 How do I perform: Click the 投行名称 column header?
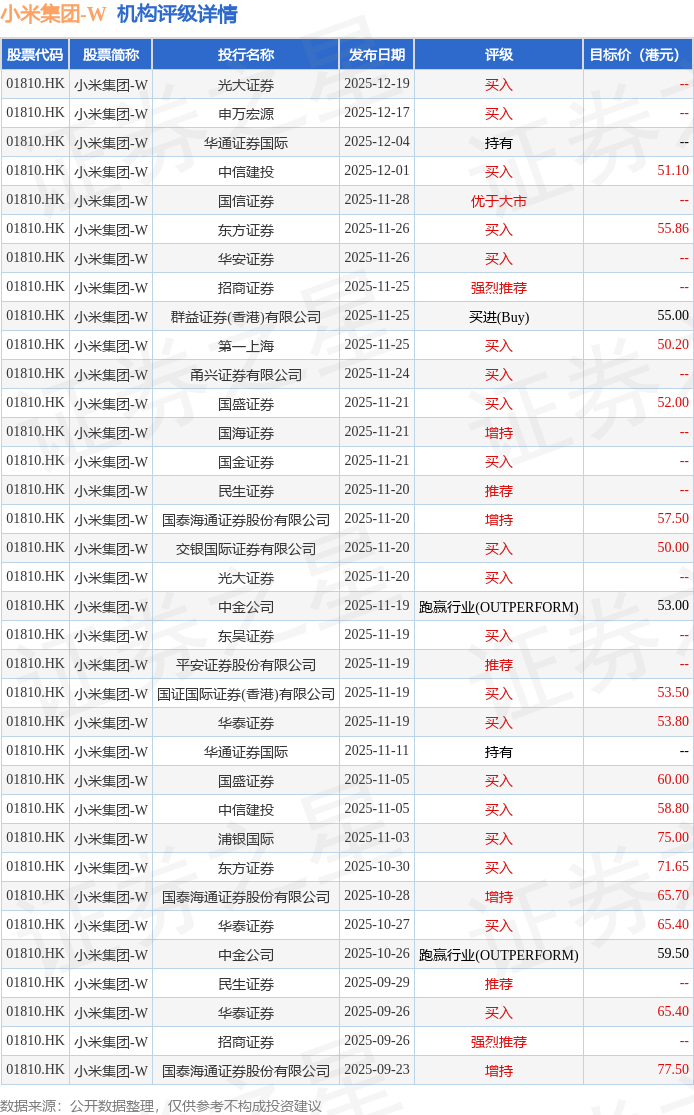(x=246, y=55)
